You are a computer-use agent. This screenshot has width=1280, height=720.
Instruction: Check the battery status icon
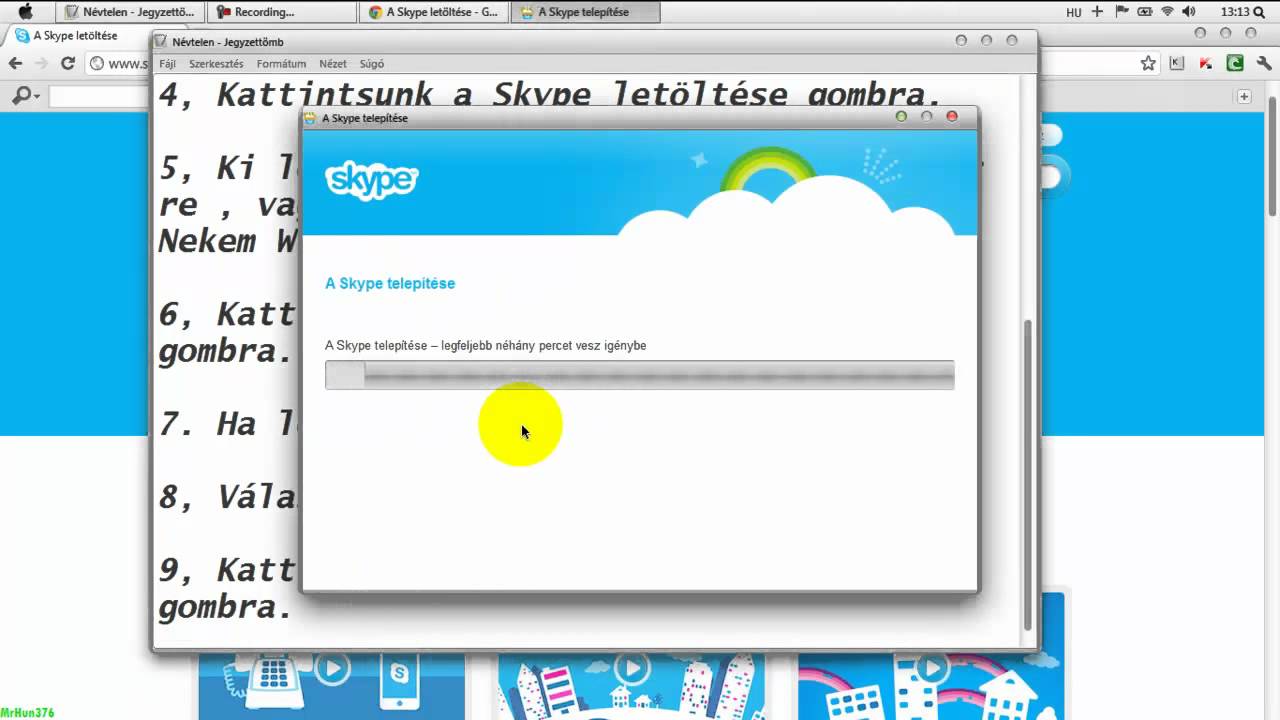point(1145,12)
